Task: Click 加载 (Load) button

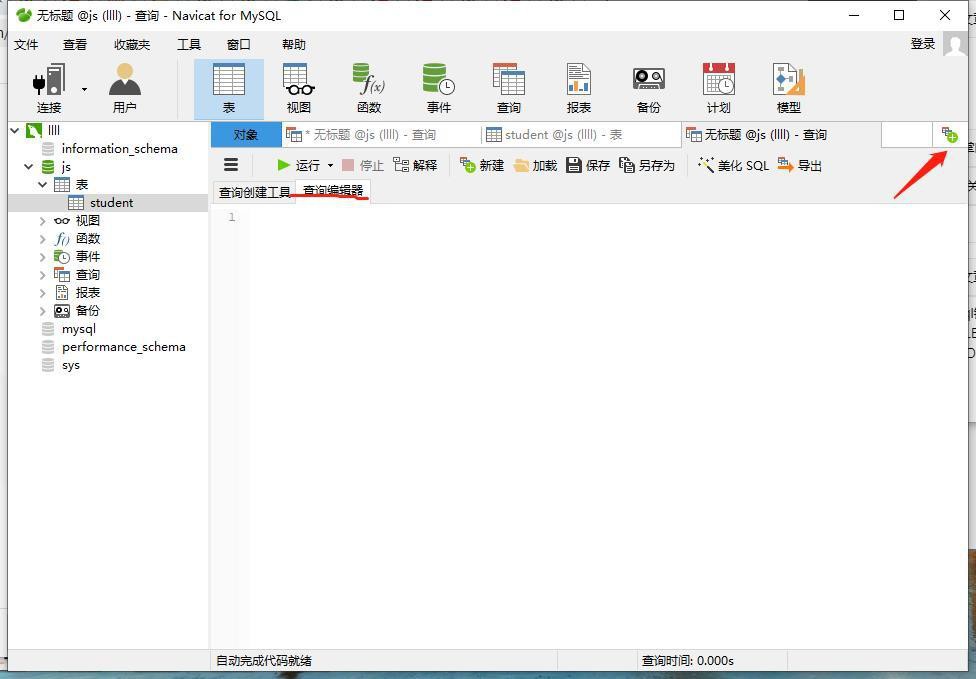Action: pyautogui.click(x=535, y=165)
